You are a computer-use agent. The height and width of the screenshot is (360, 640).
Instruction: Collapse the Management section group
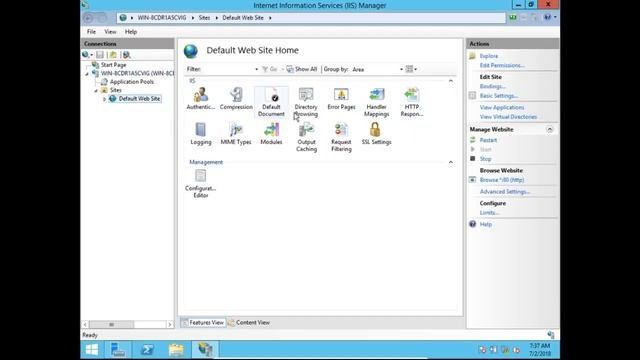click(451, 162)
